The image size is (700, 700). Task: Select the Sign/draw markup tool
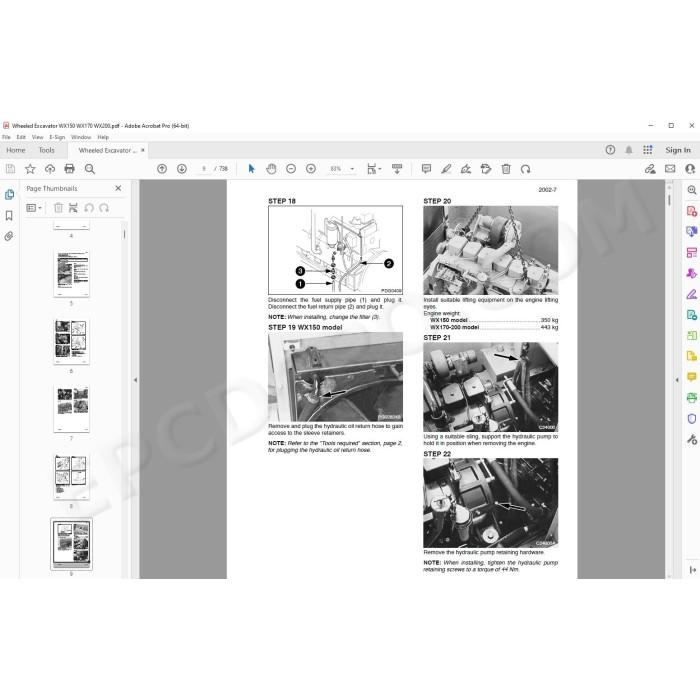(466, 169)
